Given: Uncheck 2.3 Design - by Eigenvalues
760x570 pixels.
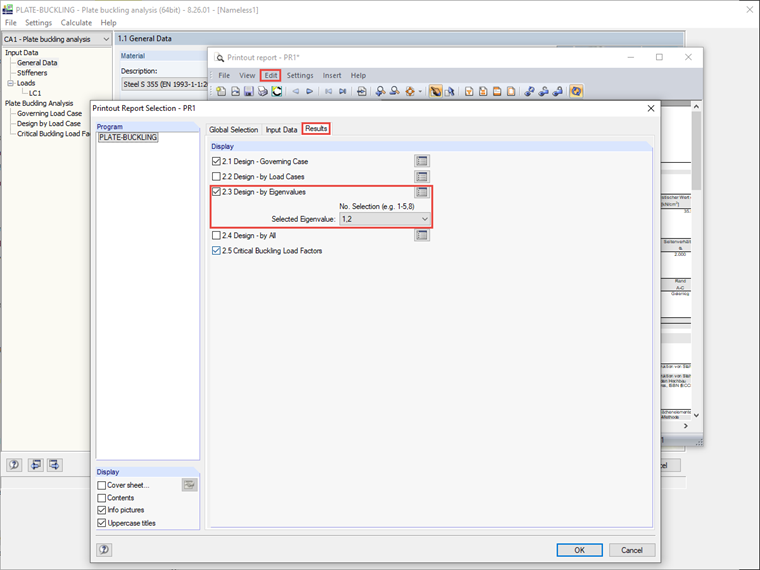Looking at the screenshot, I should click(216, 192).
